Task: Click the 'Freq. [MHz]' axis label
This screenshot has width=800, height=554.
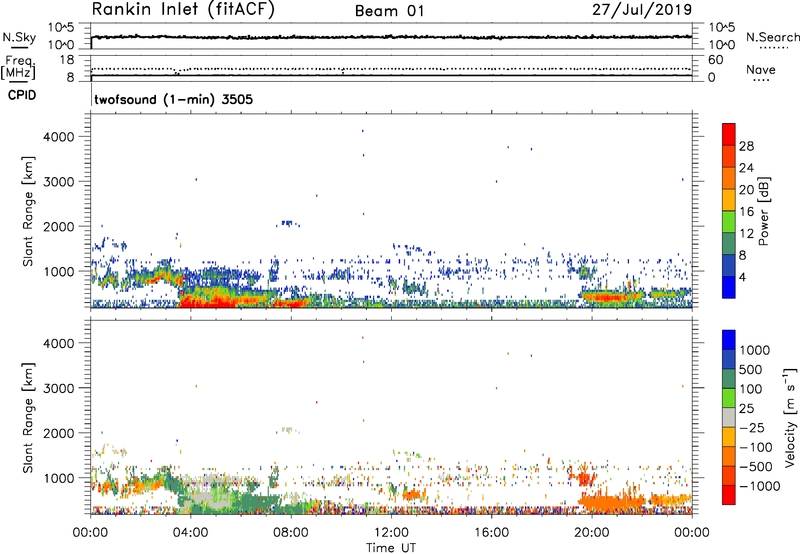Action: click(x=18, y=67)
